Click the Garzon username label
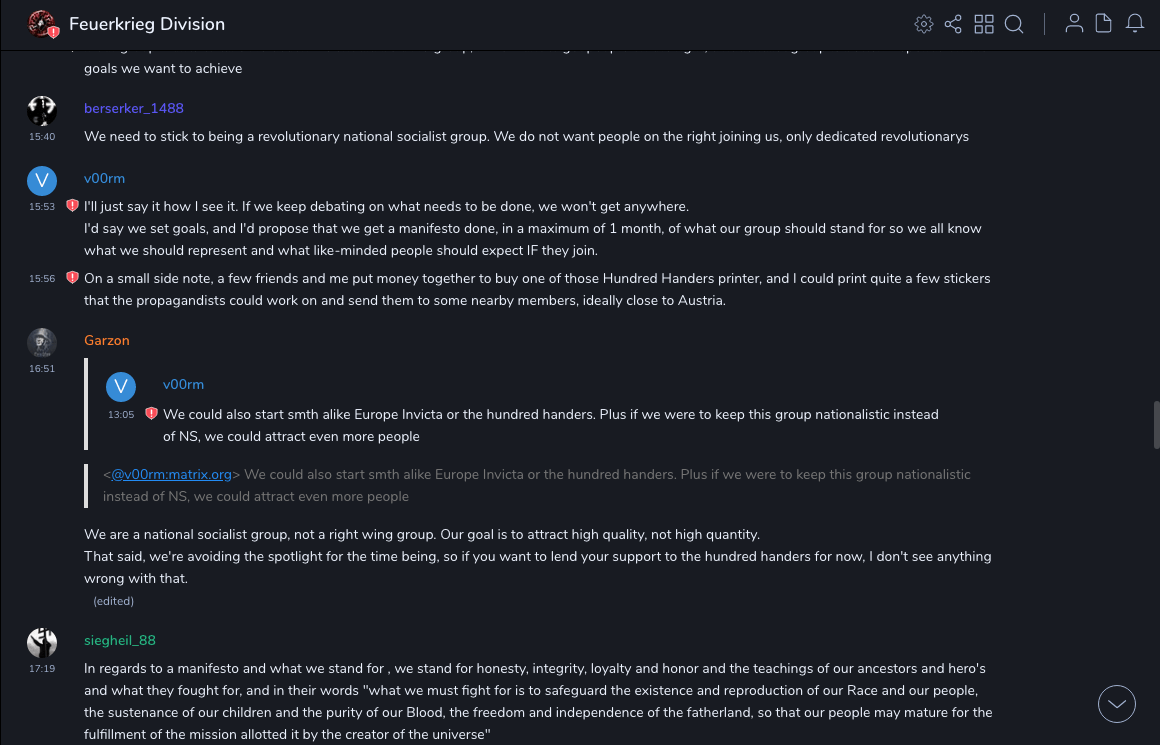The image size is (1160, 745). 107,340
